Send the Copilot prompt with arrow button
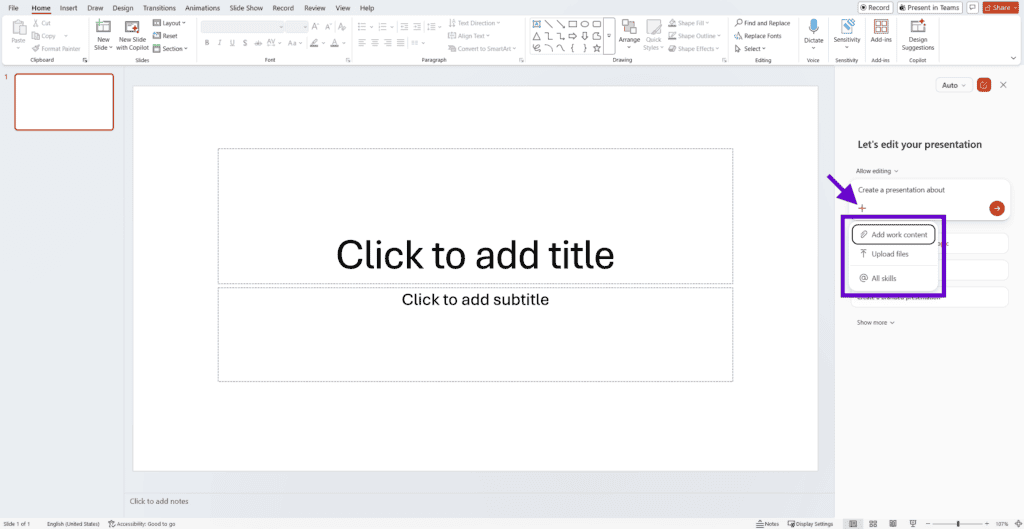Image resolution: width=1024 pixels, height=529 pixels. (997, 208)
